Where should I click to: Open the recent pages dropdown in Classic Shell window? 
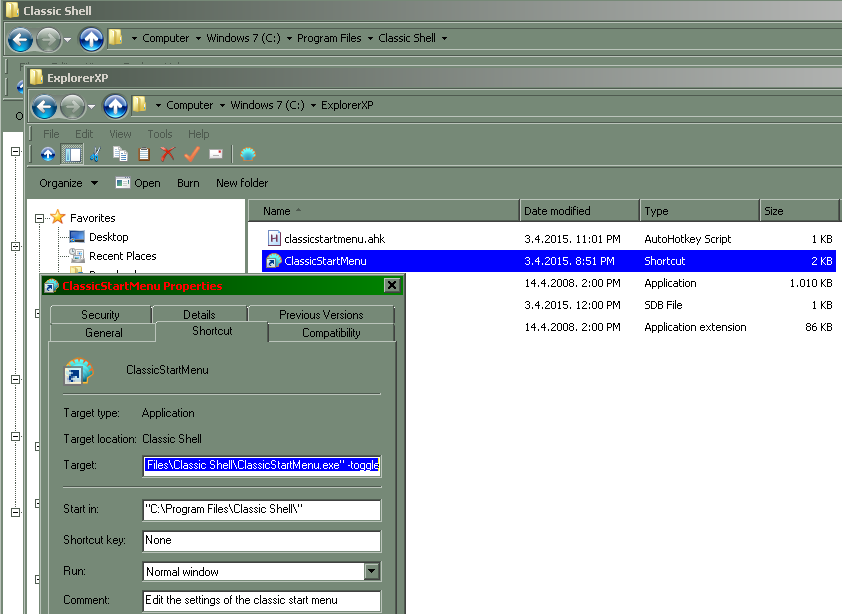coord(67,39)
